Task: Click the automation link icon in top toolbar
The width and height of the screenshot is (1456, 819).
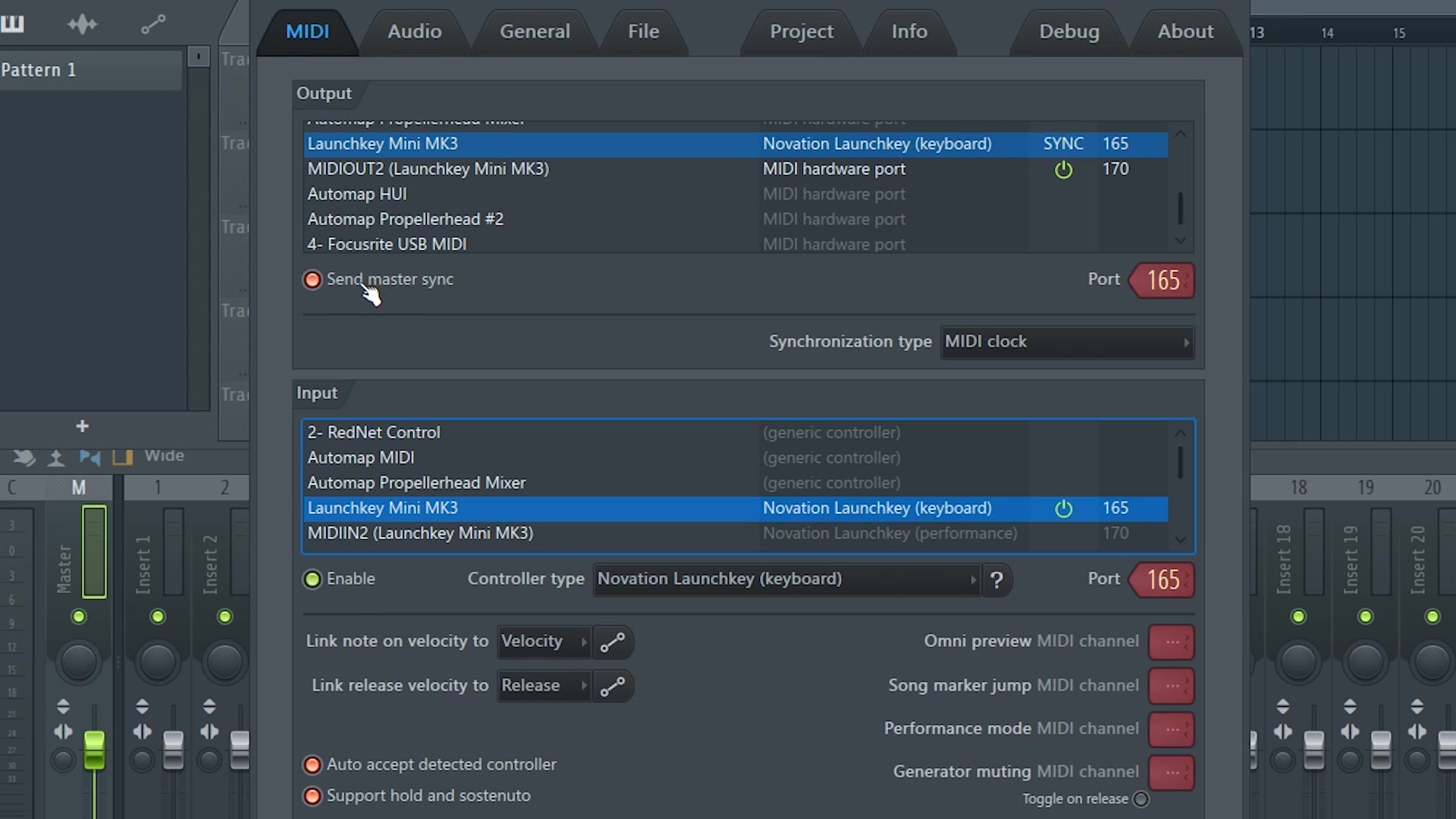Action: [153, 24]
